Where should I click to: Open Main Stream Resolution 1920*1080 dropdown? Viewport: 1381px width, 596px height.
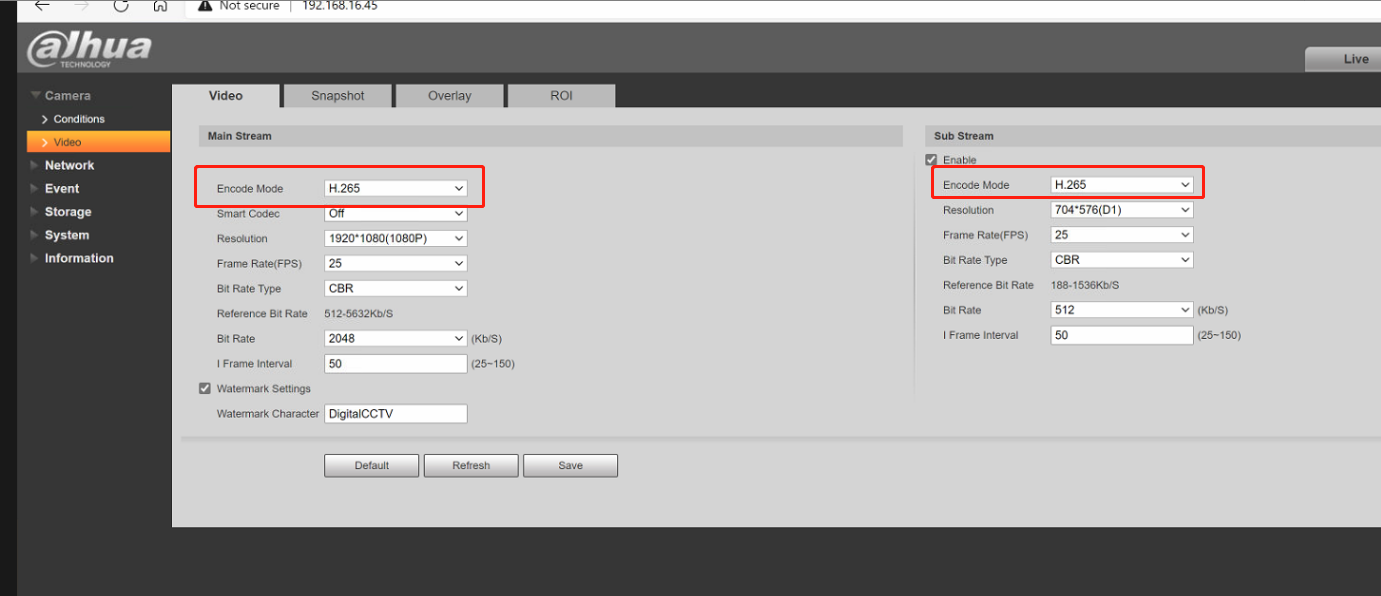[396, 238]
